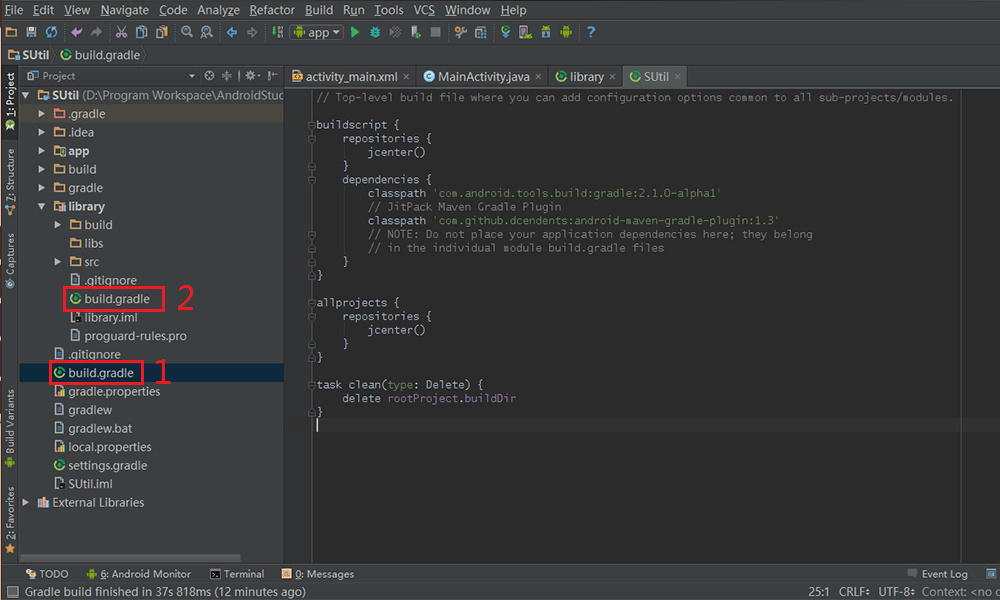Switch to the MainActivity.java tab

tap(483, 77)
